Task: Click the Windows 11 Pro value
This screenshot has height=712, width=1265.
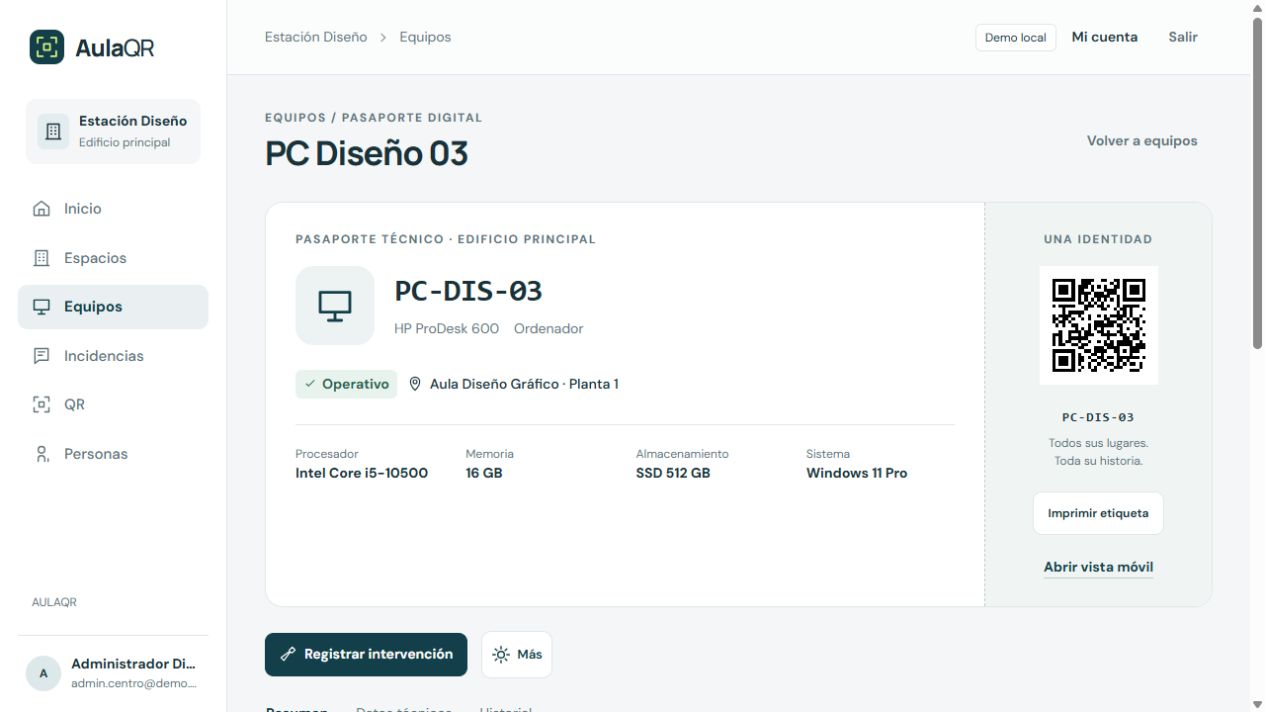Action: click(857, 473)
